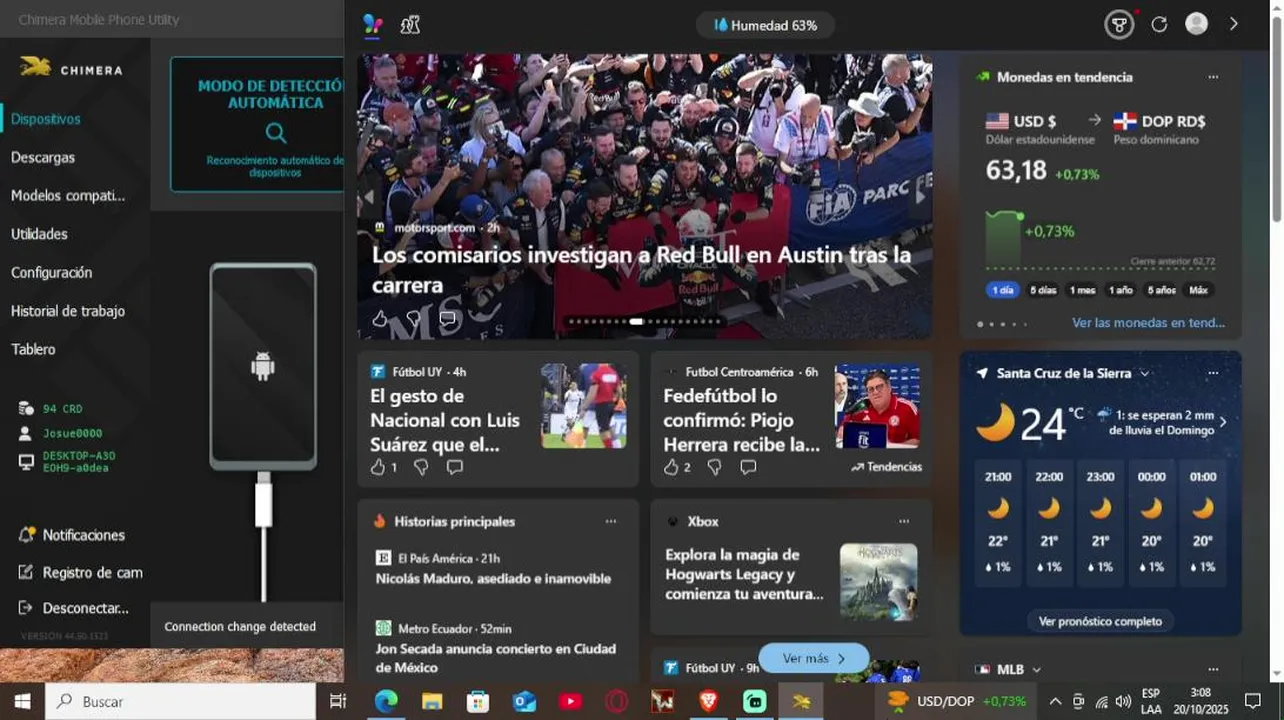
Task: Click the Josue0000 user name
Action: [x=72, y=433]
